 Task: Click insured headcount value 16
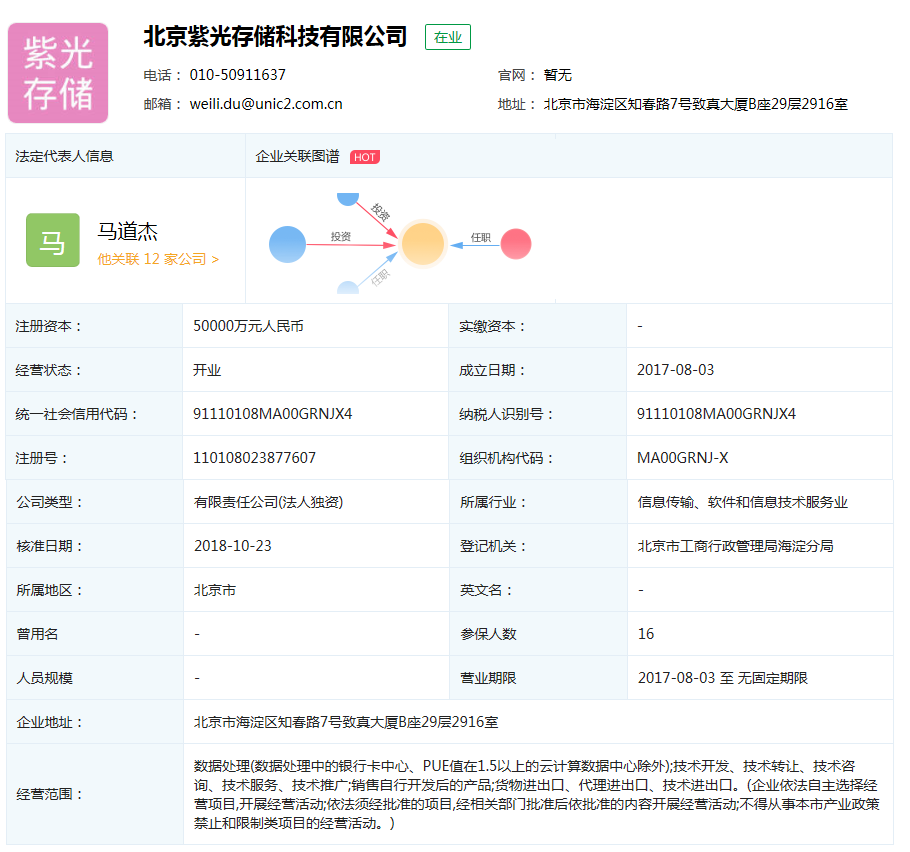(646, 634)
